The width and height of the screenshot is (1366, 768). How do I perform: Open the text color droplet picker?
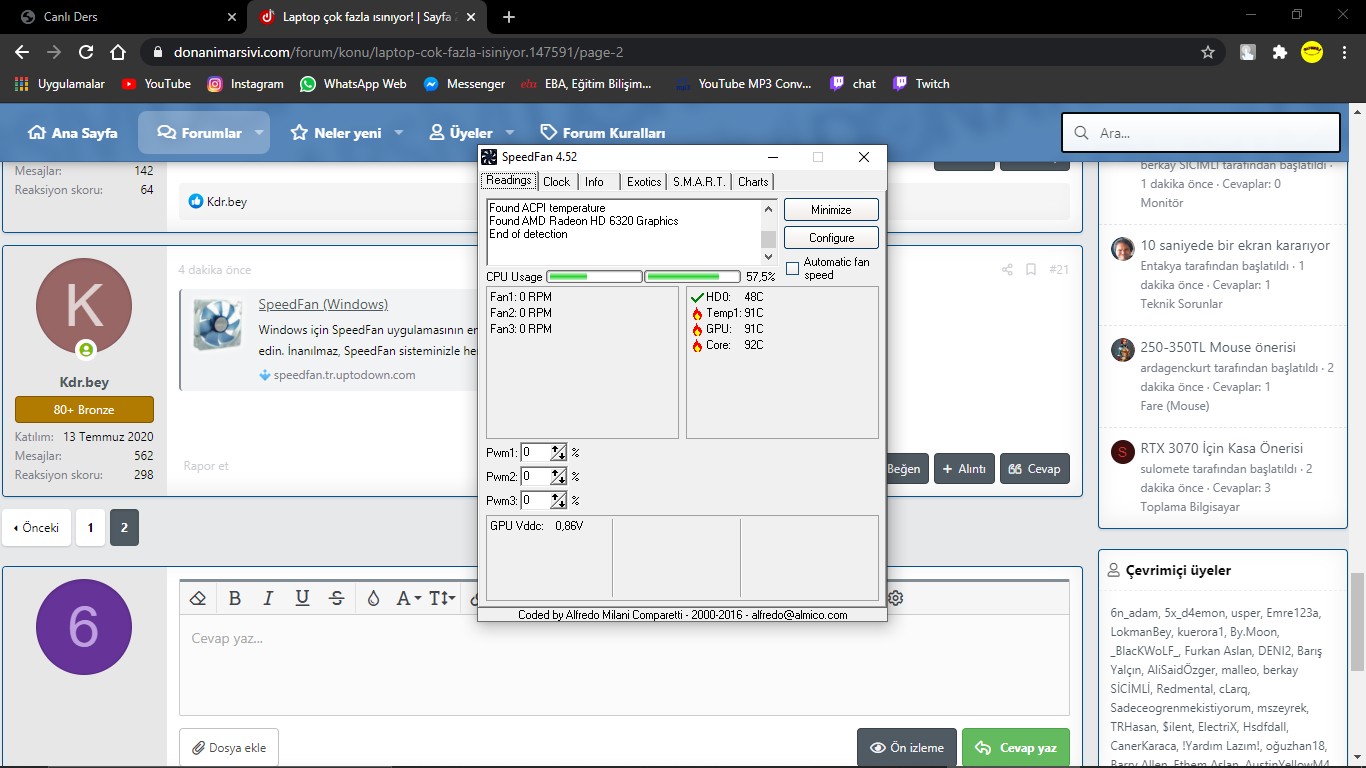coord(373,598)
